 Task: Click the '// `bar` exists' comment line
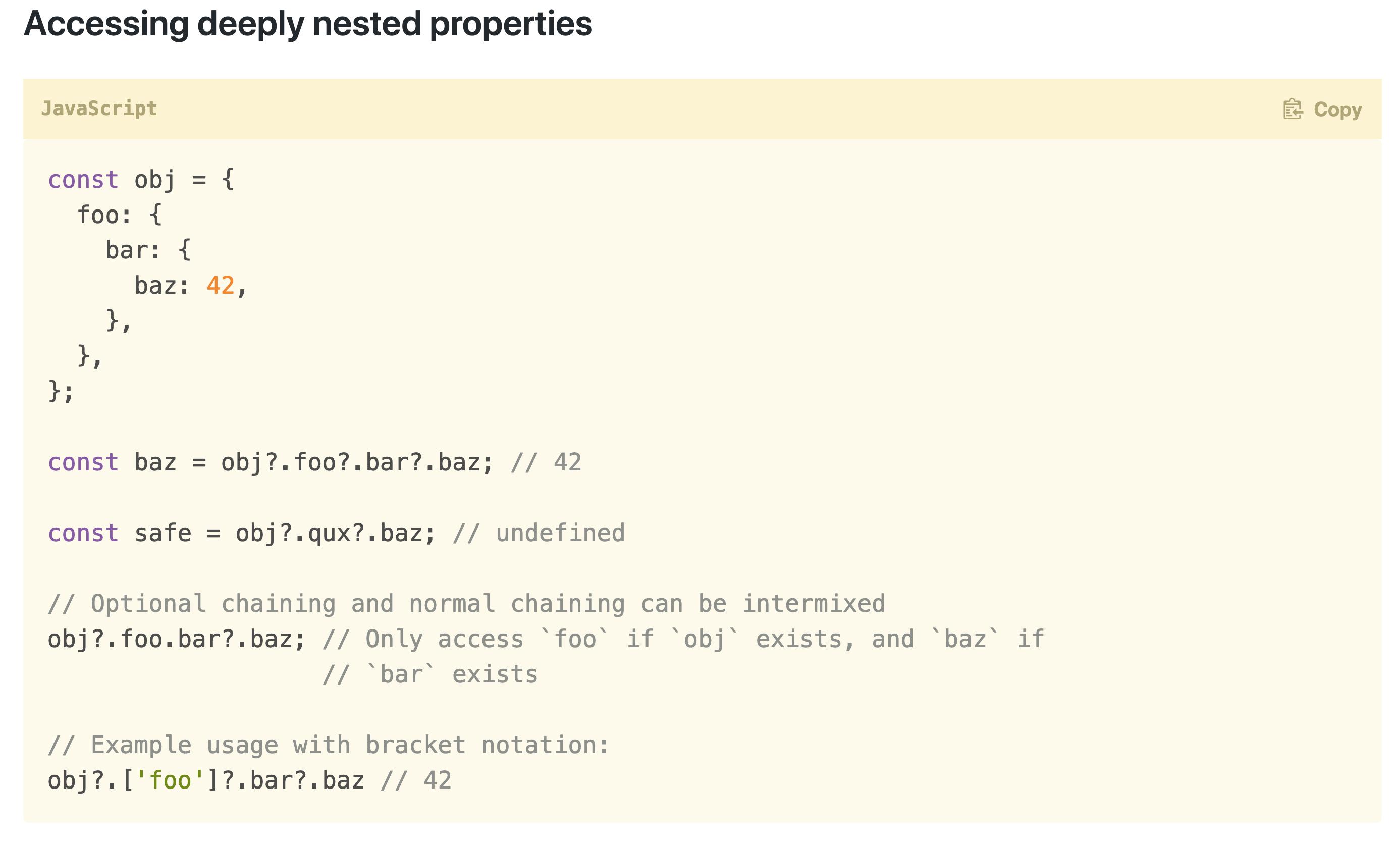(430, 675)
